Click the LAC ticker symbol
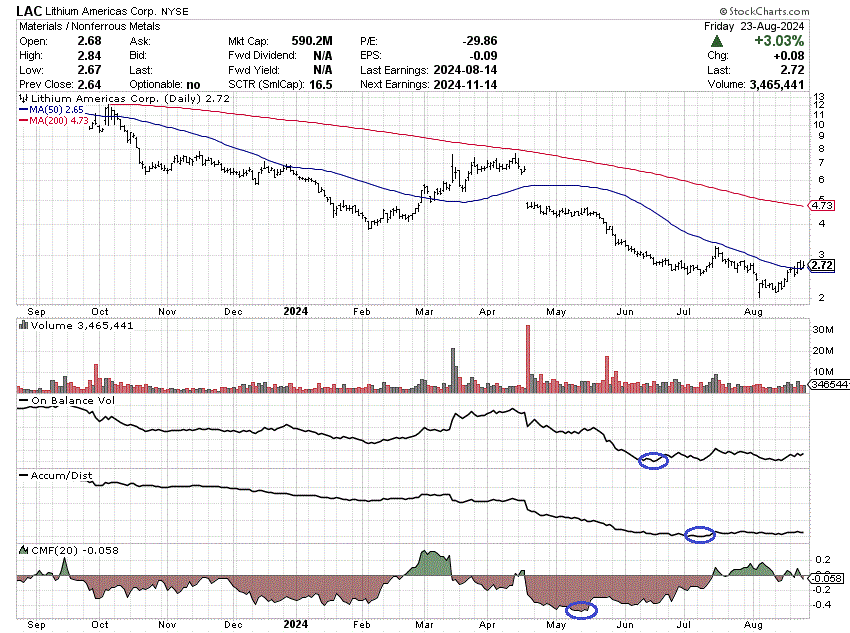 (x=29, y=11)
